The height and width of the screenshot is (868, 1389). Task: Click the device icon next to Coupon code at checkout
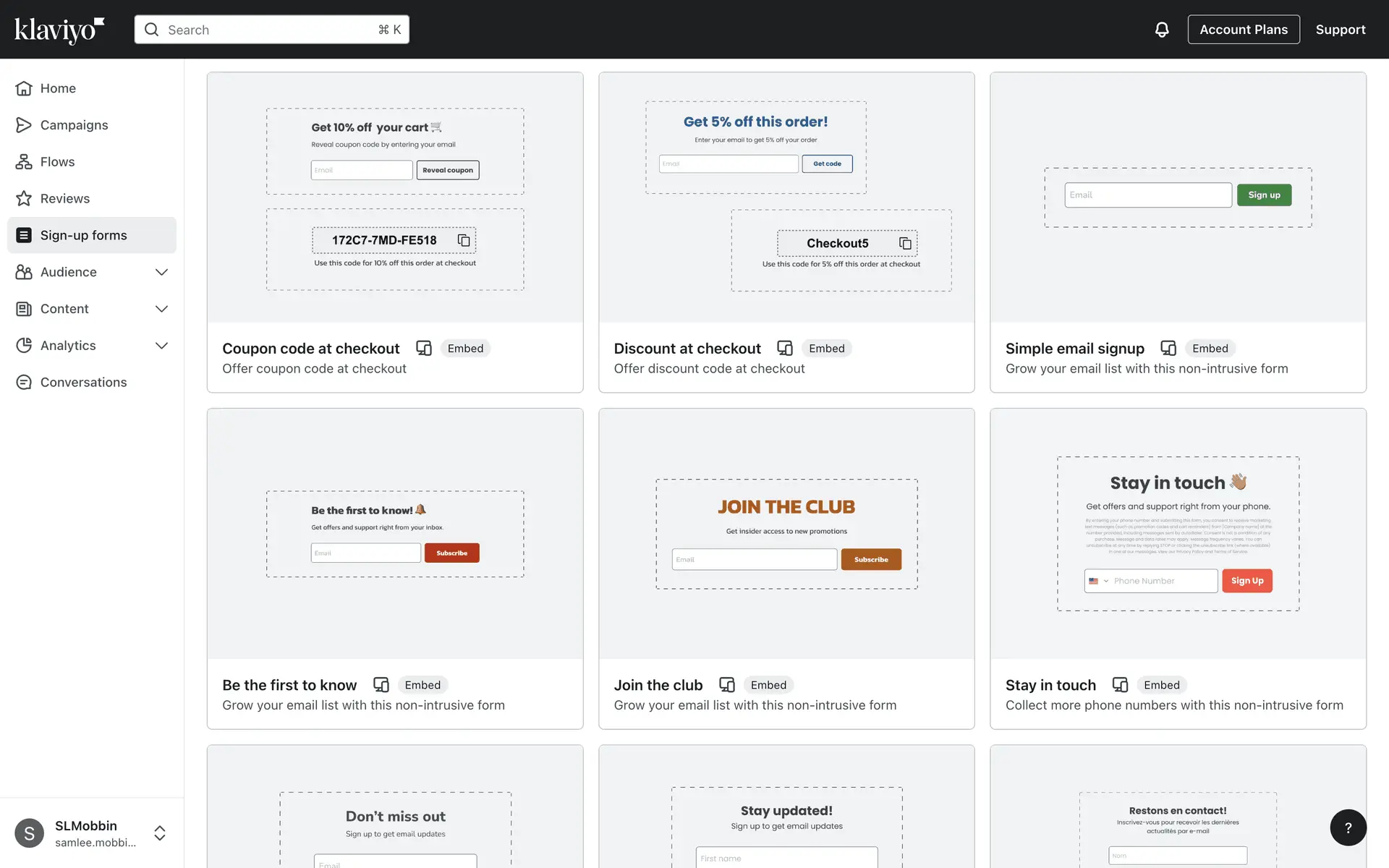click(x=423, y=348)
